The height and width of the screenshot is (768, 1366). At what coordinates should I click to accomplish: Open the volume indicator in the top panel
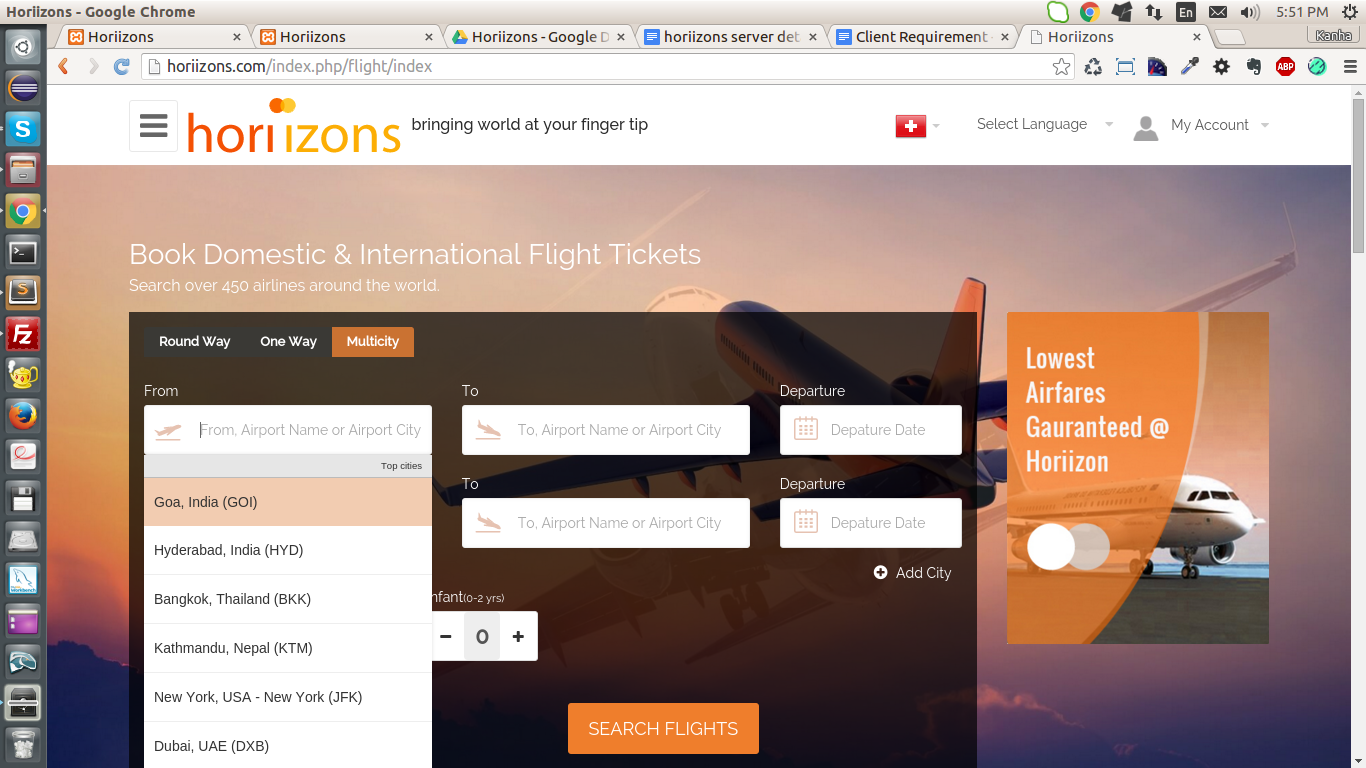(1250, 12)
